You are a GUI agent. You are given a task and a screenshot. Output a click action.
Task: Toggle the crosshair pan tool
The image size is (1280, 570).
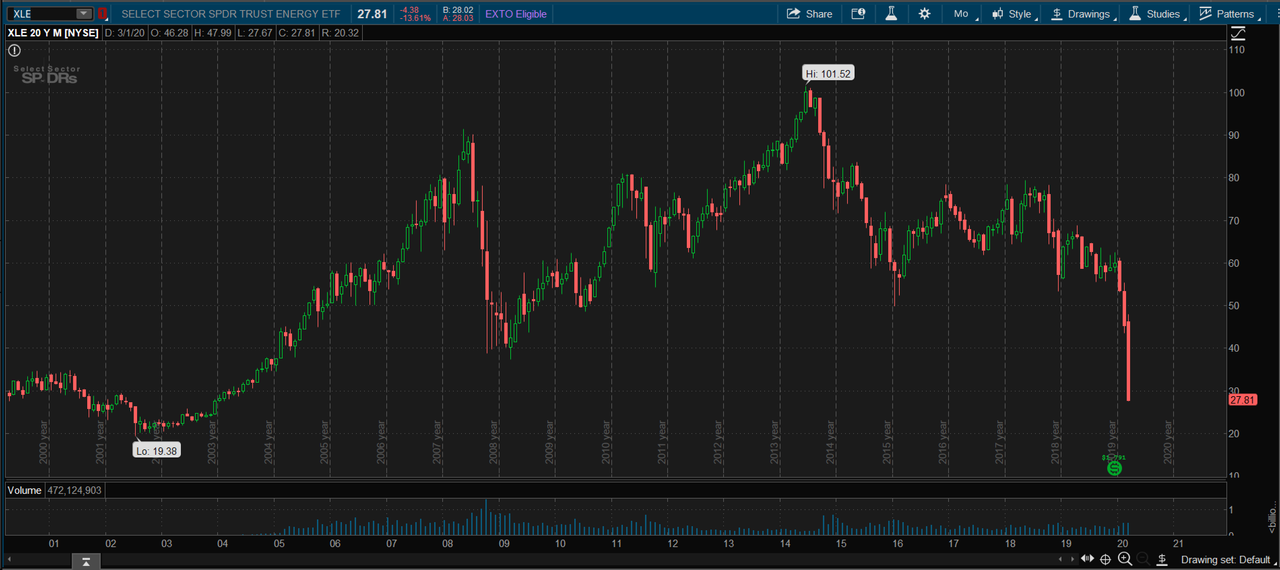click(x=1105, y=559)
